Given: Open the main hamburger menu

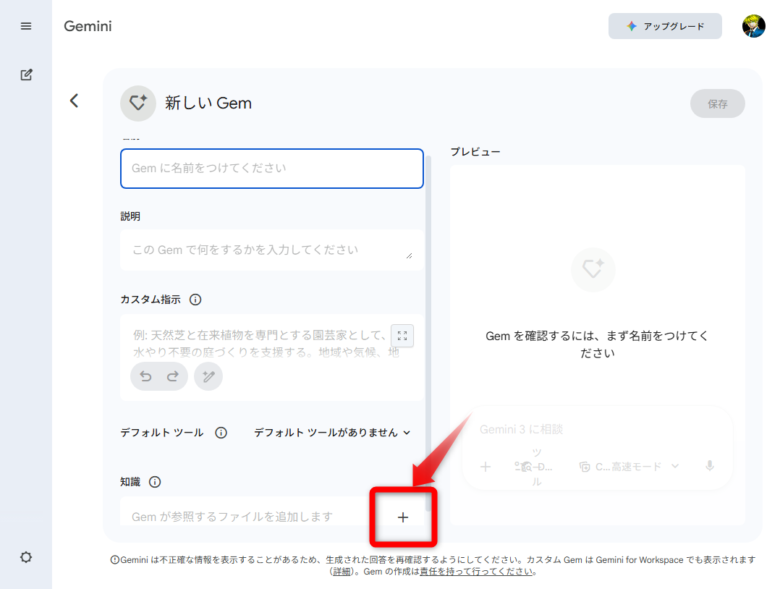Looking at the screenshot, I should tap(26, 26).
